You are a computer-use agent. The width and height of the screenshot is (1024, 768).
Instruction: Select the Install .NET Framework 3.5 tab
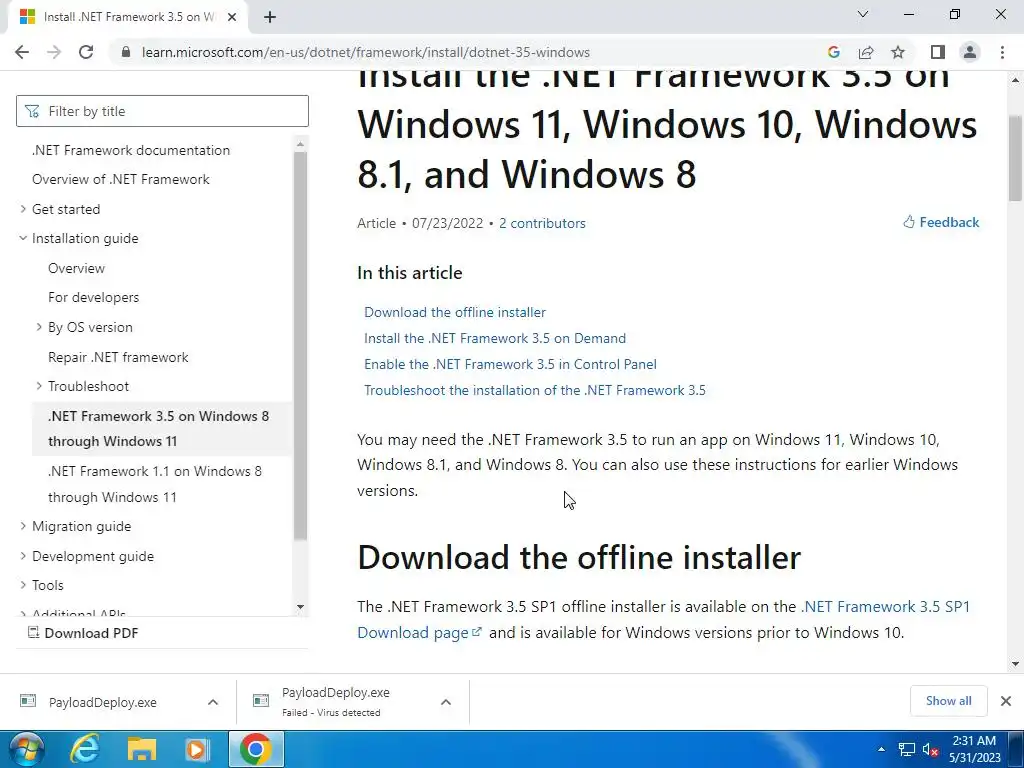(127, 17)
